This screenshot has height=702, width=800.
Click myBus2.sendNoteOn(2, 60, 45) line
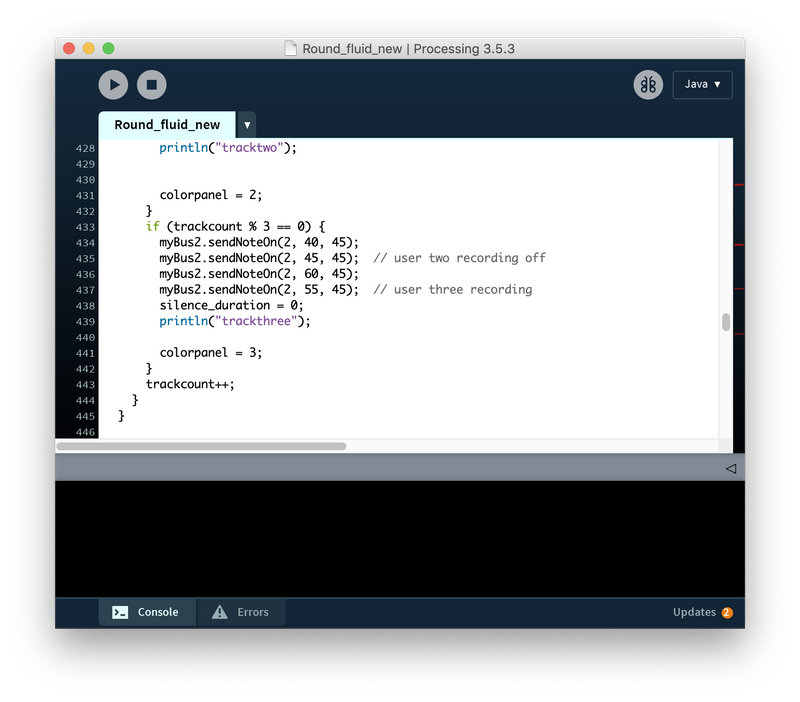click(x=259, y=273)
